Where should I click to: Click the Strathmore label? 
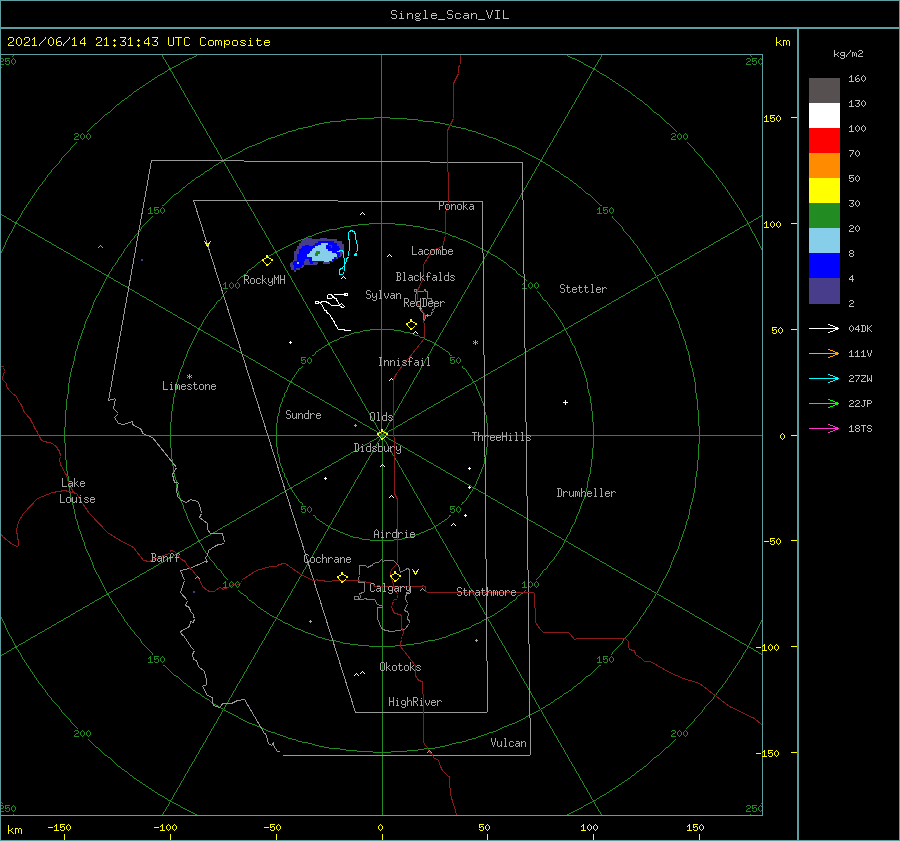(x=486, y=592)
